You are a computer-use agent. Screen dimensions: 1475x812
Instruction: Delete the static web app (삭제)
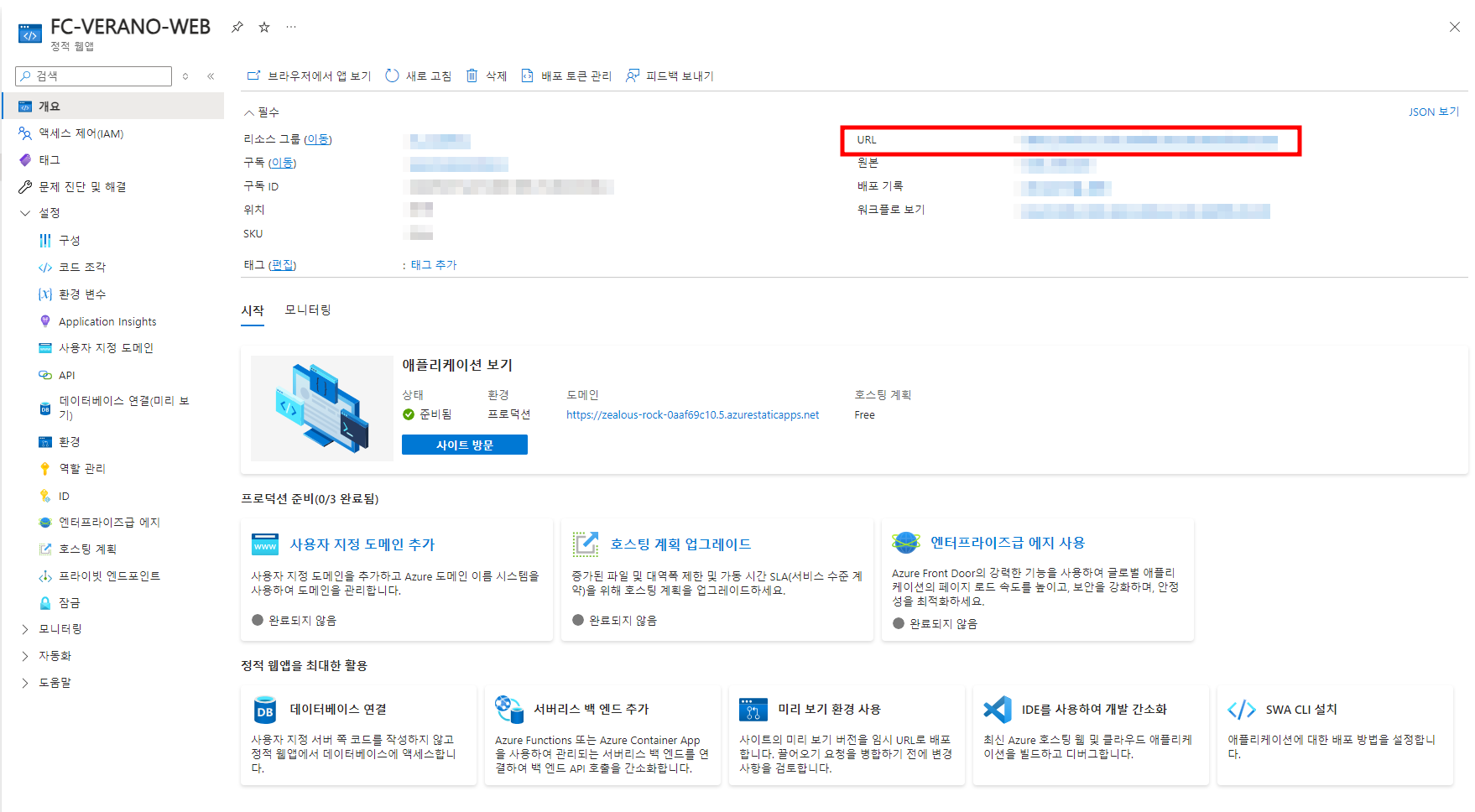click(487, 76)
